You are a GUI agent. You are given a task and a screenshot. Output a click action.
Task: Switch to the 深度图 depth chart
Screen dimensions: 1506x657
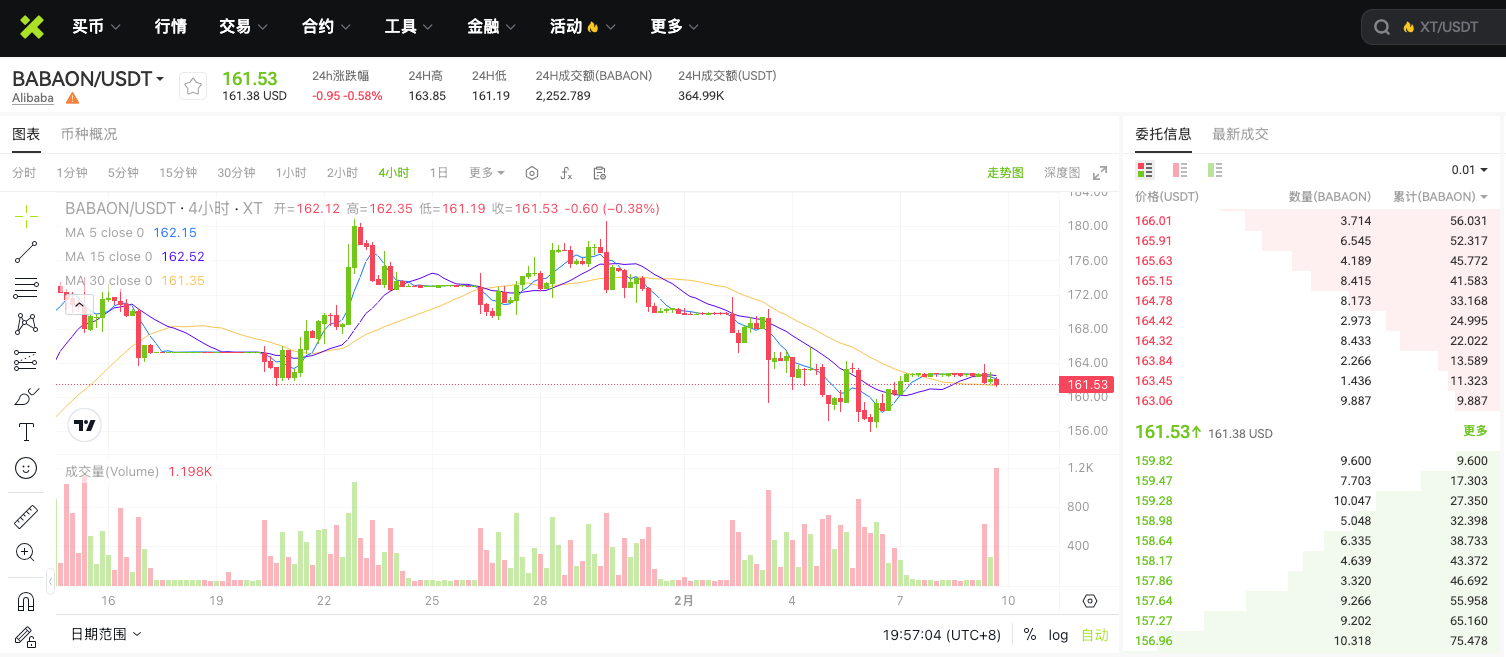click(1062, 173)
